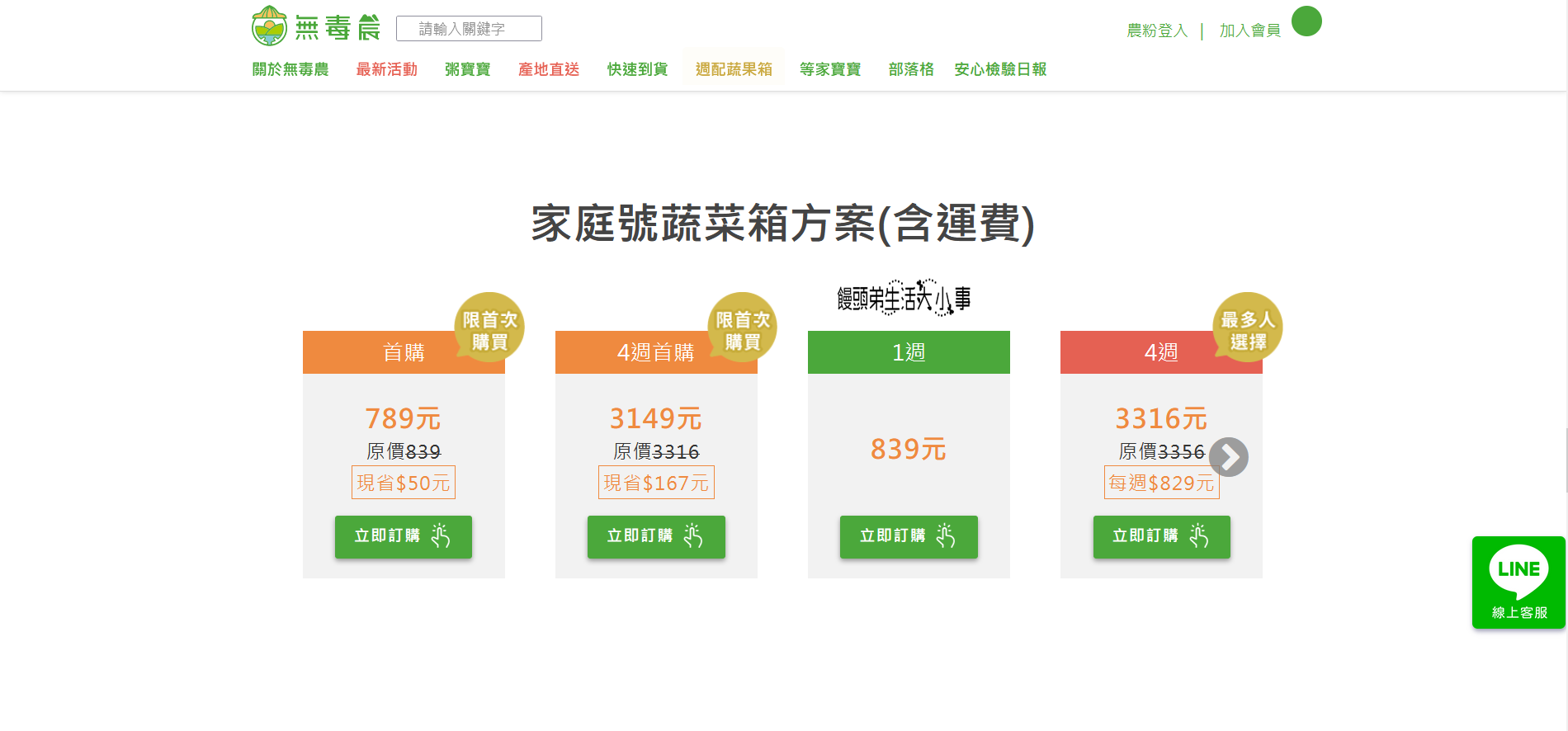Click the 限首次購買 badge on 4週首購
This screenshot has width=1568, height=731.
point(742,328)
